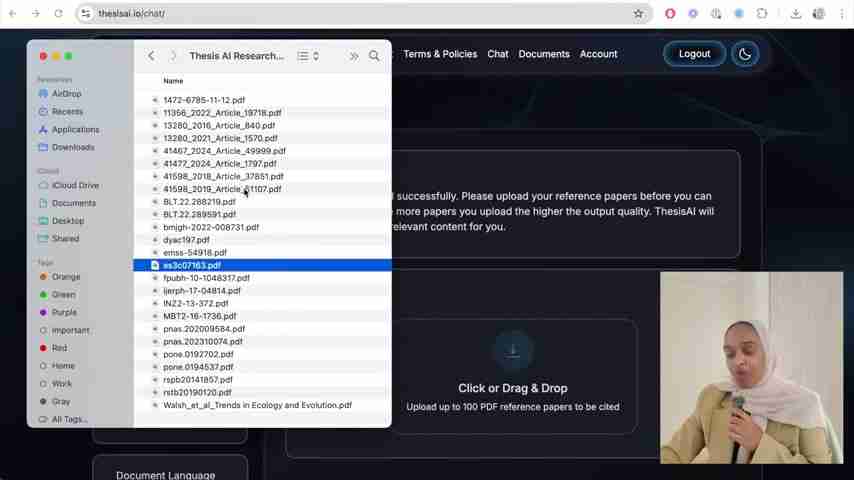Select Walsh_et_al_Trends in Ecology and Evolution.pdf
The image size is (854, 480).
(257, 405)
